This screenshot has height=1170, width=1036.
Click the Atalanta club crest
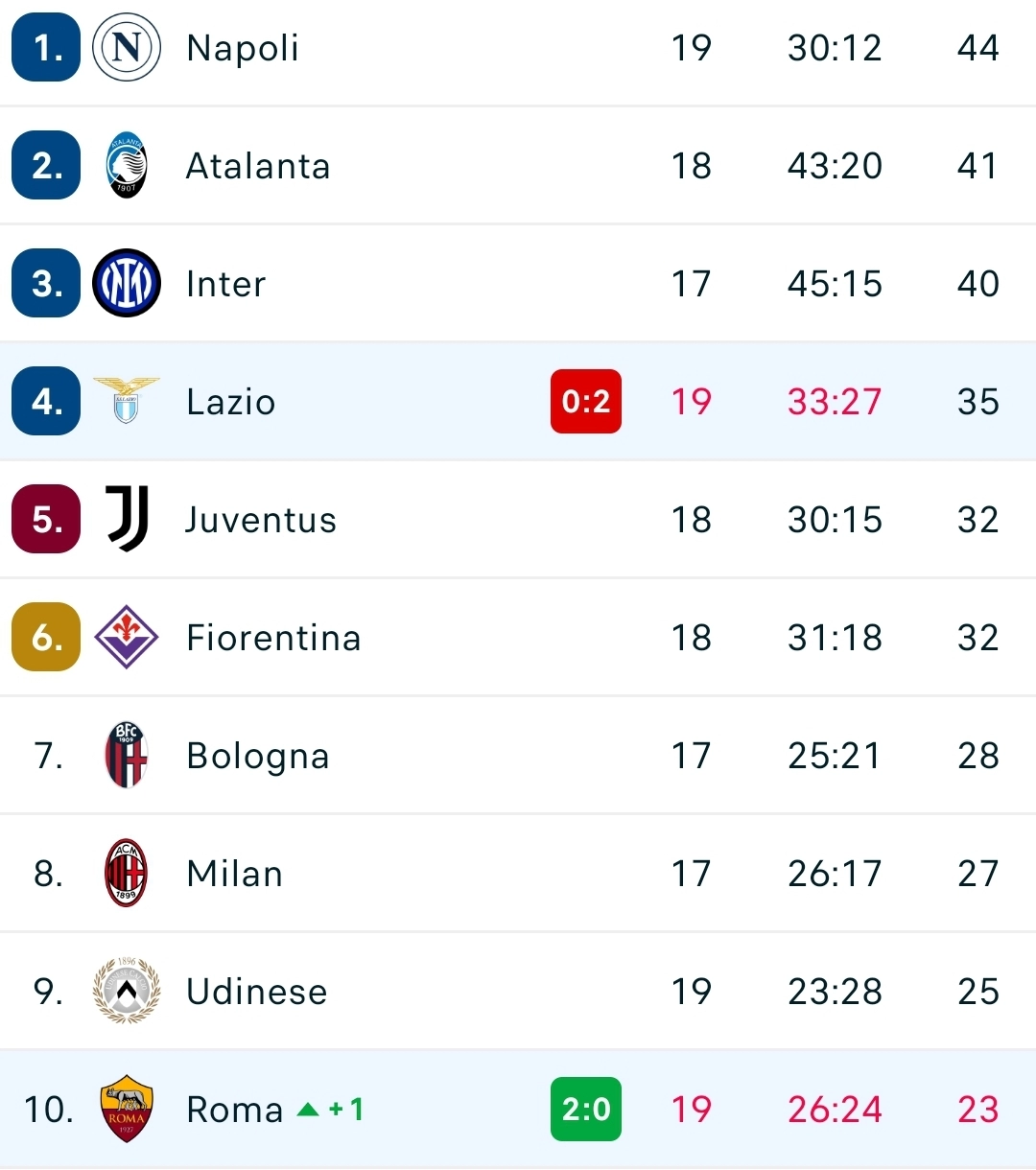tap(126, 165)
